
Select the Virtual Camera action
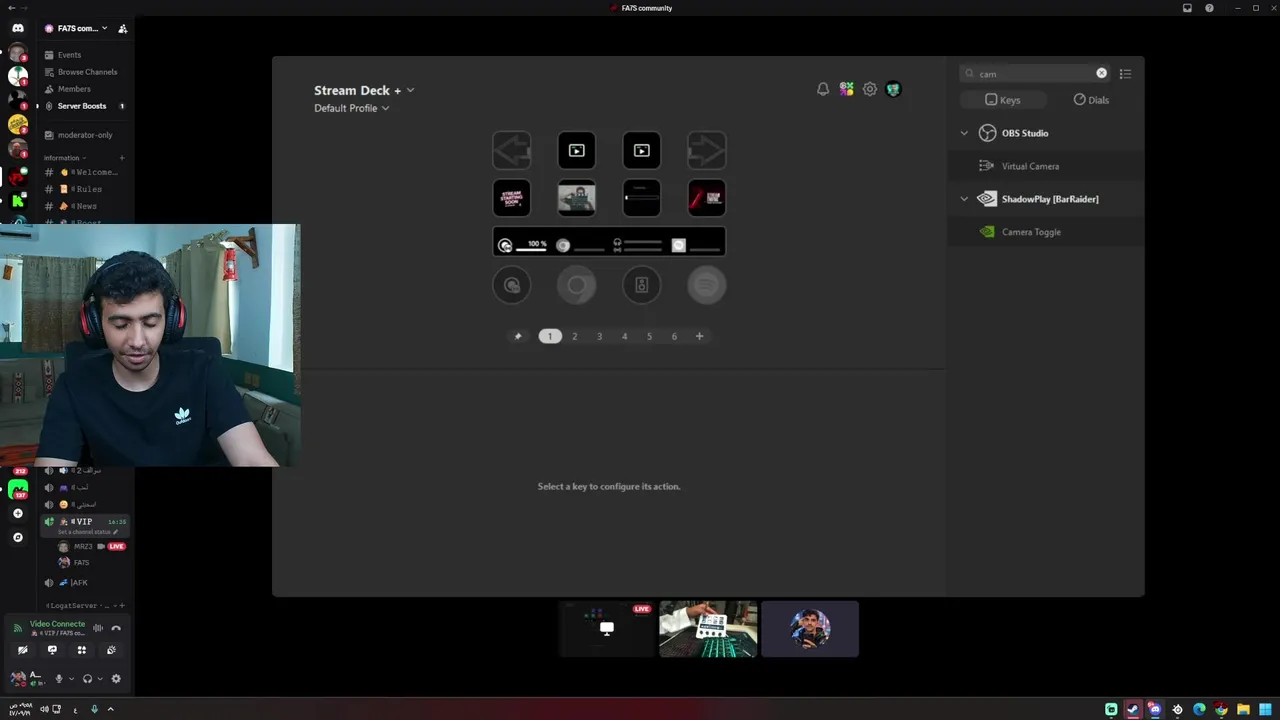(1046, 166)
